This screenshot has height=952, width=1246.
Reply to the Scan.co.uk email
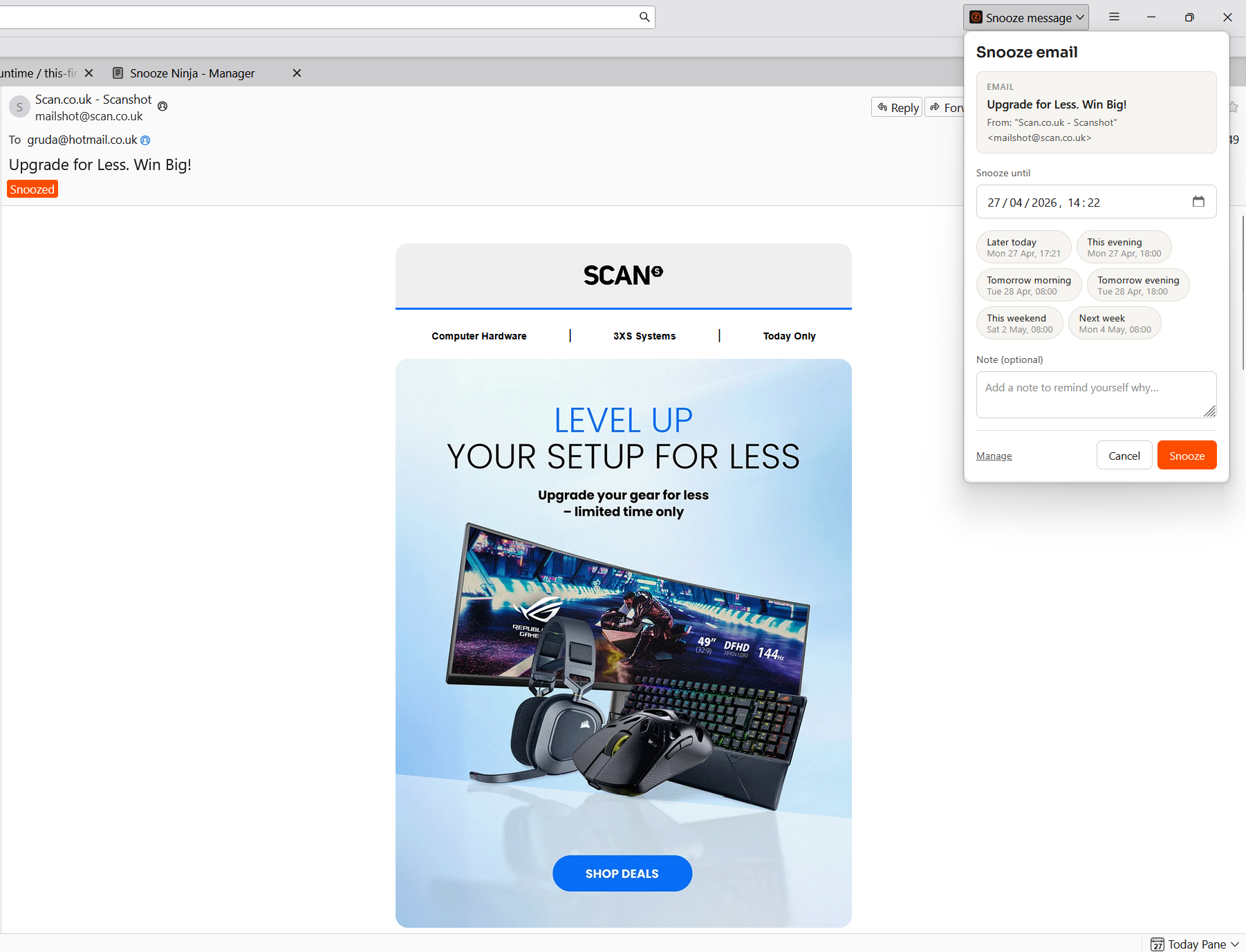(x=897, y=107)
